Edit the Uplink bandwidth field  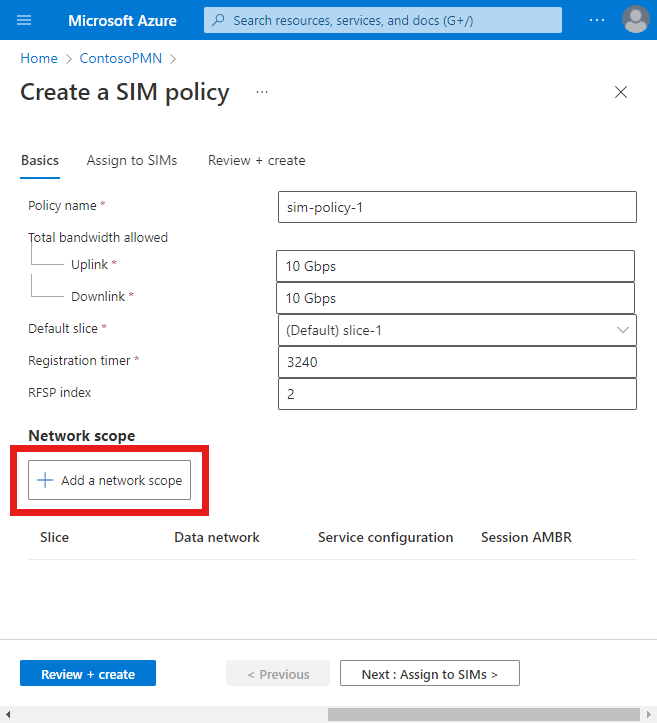tap(456, 266)
